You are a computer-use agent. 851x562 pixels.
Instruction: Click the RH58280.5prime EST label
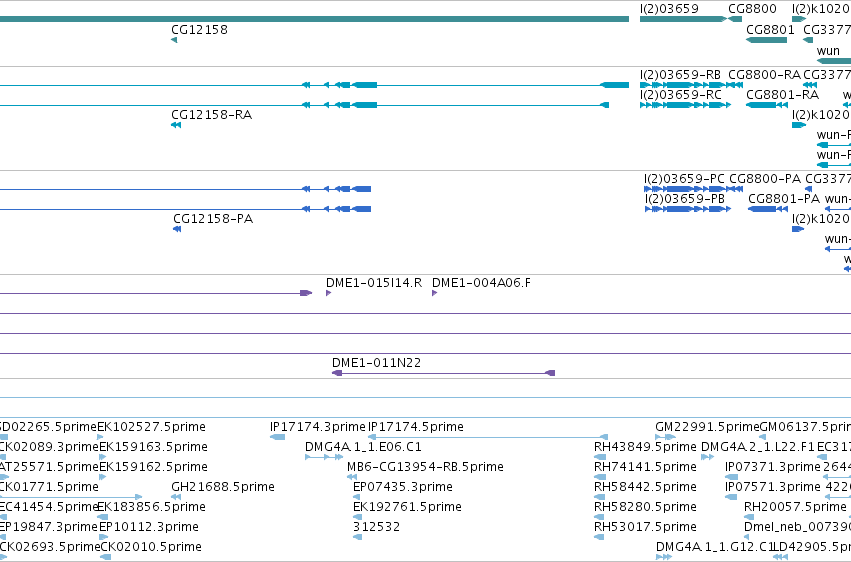tap(645, 507)
